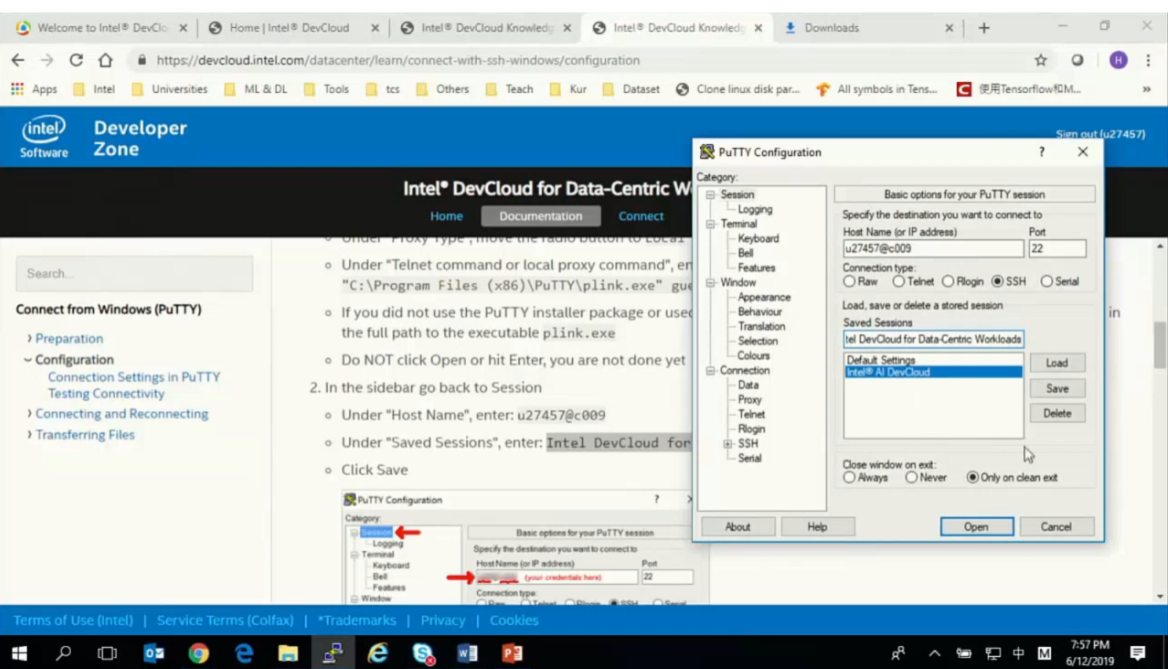Switch to PuTTY in the taskbar
Screen dimensions: 1168x669
point(332,653)
